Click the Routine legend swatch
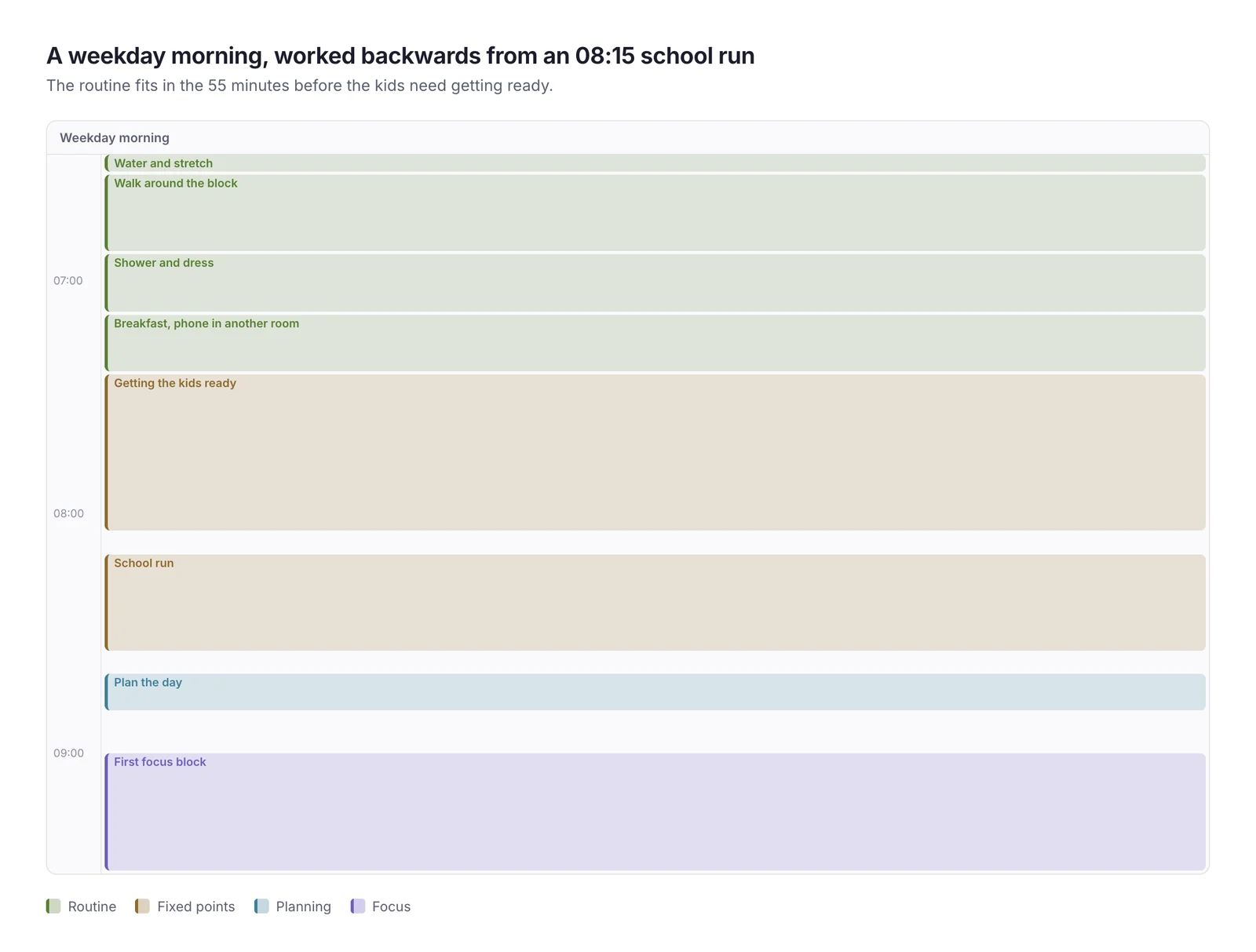1256x952 pixels. pyautogui.click(x=53, y=906)
